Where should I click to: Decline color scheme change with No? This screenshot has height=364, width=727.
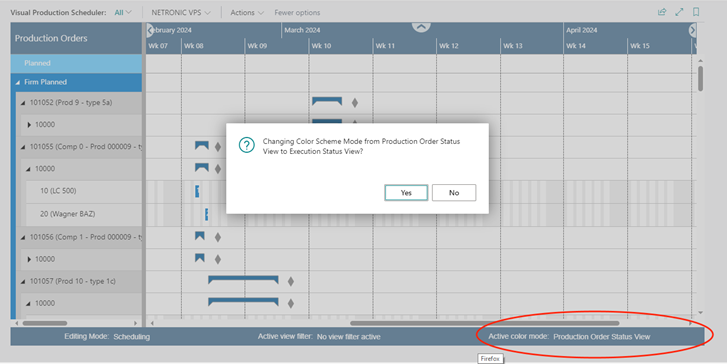pyautogui.click(x=454, y=192)
